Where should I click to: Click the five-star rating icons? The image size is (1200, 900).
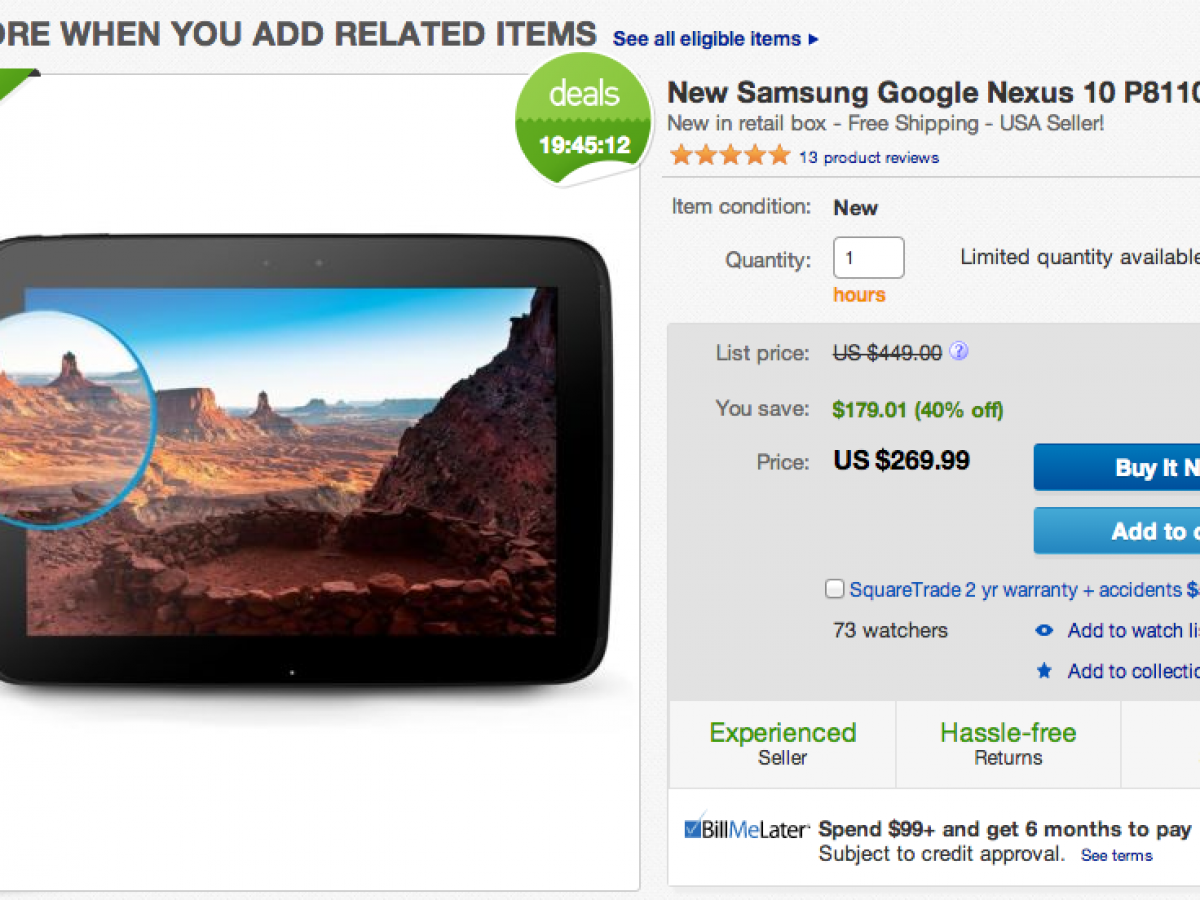tap(730, 156)
